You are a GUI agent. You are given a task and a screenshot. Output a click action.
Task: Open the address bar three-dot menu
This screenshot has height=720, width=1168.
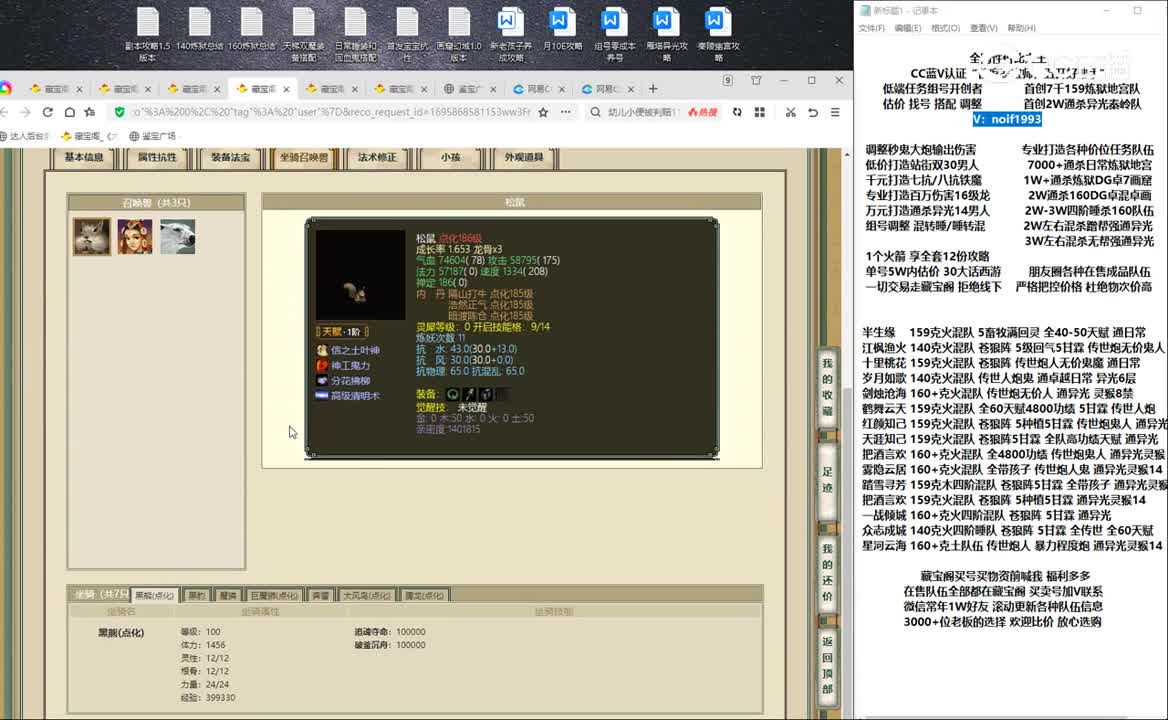pyautogui.click(x=565, y=112)
